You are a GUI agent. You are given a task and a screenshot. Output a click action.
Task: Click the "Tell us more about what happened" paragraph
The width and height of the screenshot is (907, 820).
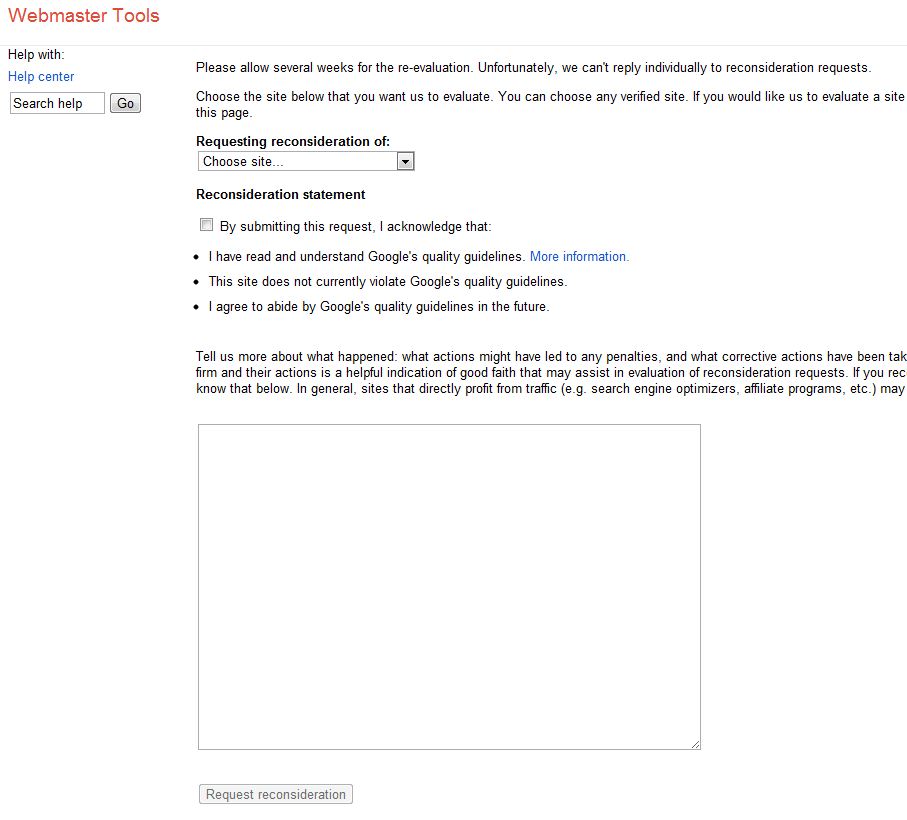pyautogui.click(x=550, y=372)
